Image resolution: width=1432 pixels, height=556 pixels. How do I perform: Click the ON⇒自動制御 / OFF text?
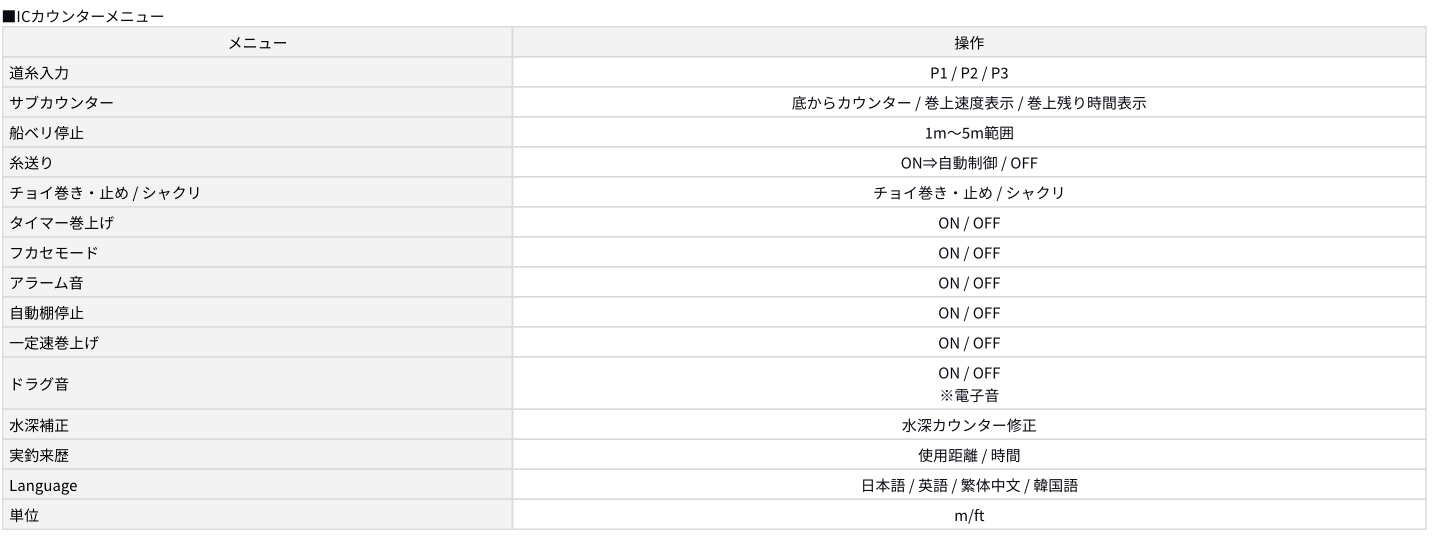pyautogui.click(x=968, y=162)
